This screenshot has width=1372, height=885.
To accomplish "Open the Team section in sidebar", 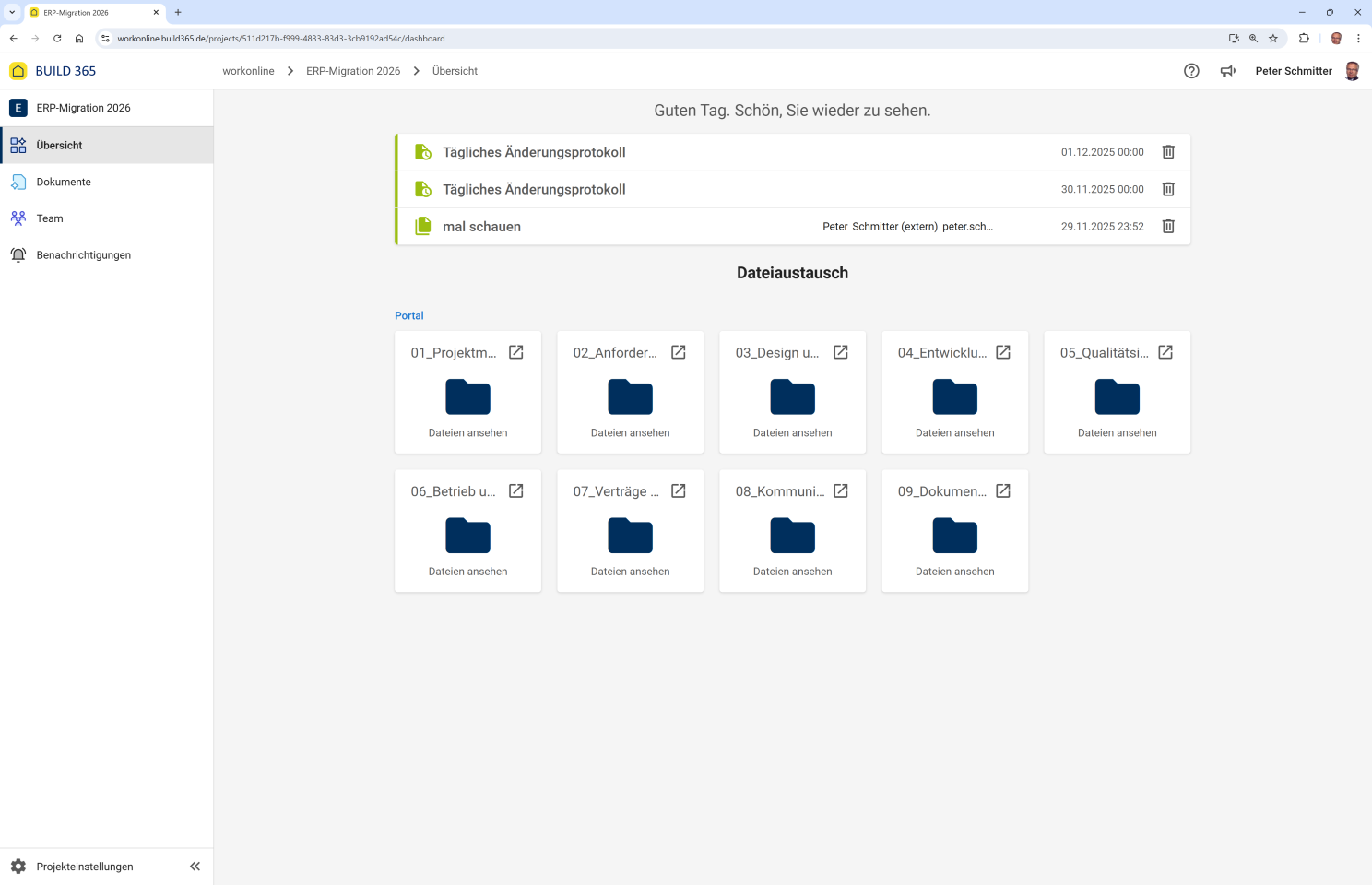I will pos(50,218).
